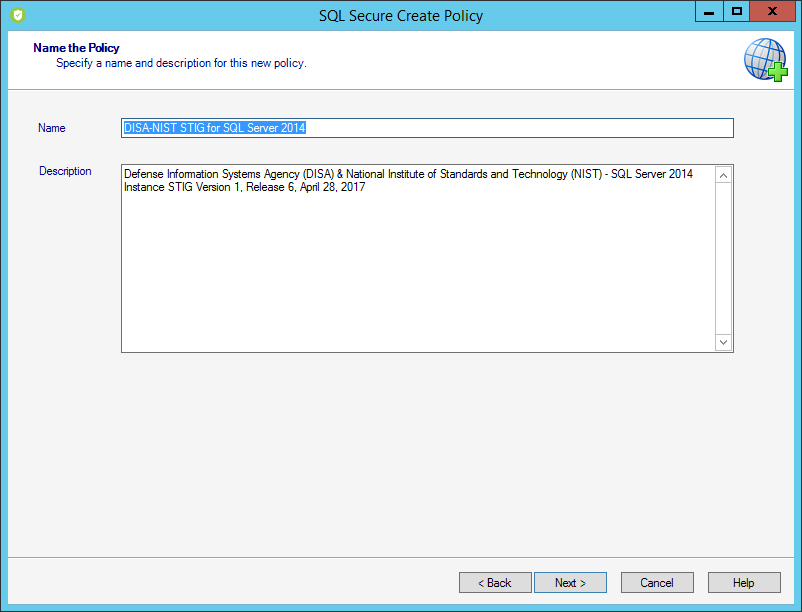Click the text "Instance STIG Version 1, Release 6"
This screenshot has width=802, height=612.
[209, 187]
